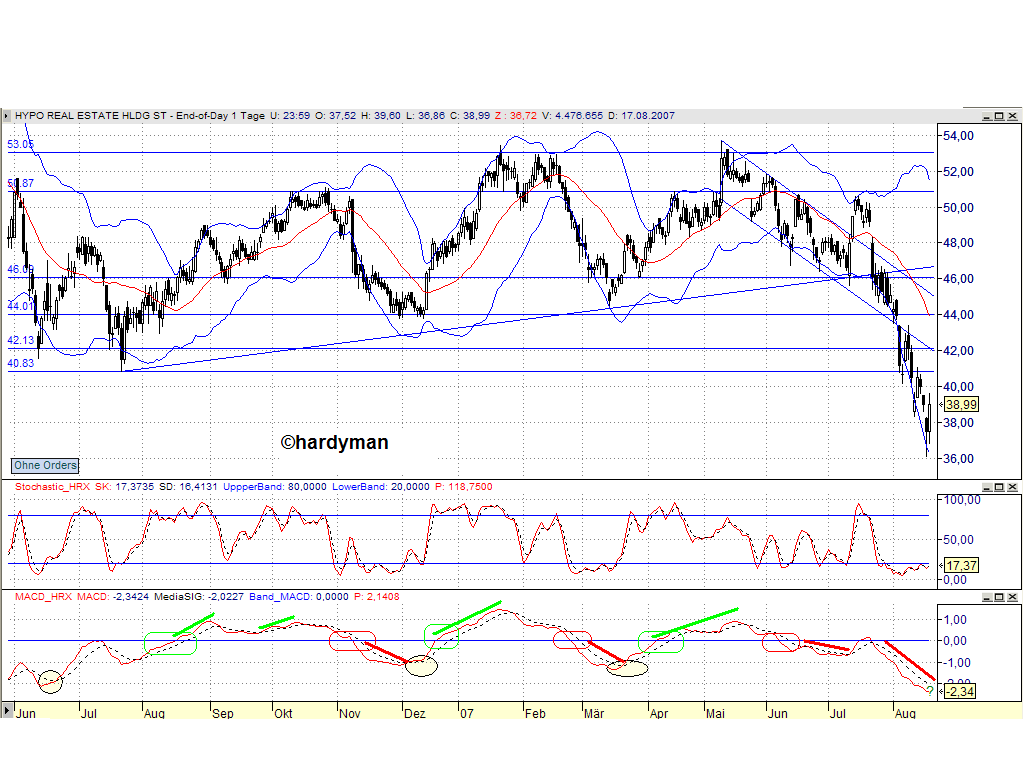Maximize the HYPO REAL ESTATE chart panel
1024x768 pixels.
[998, 115]
